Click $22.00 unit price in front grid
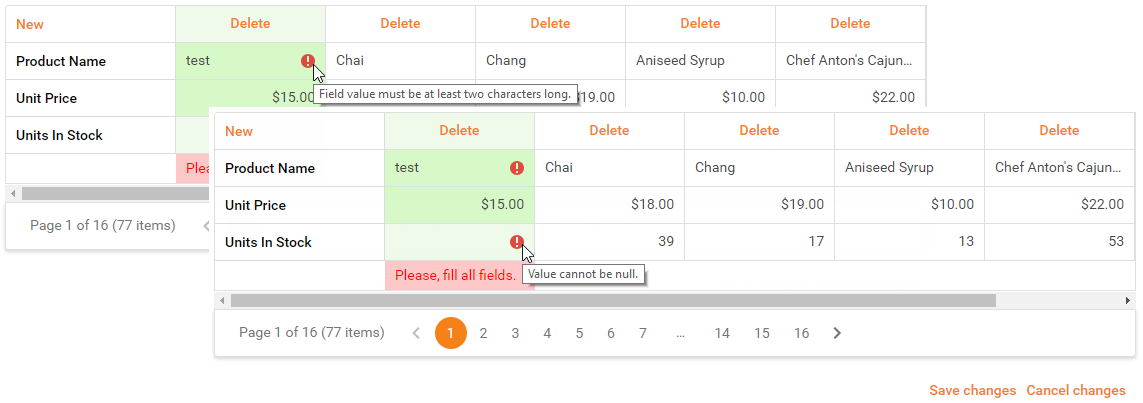The height and width of the screenshot is (403, 1143). pos(1060,205)
